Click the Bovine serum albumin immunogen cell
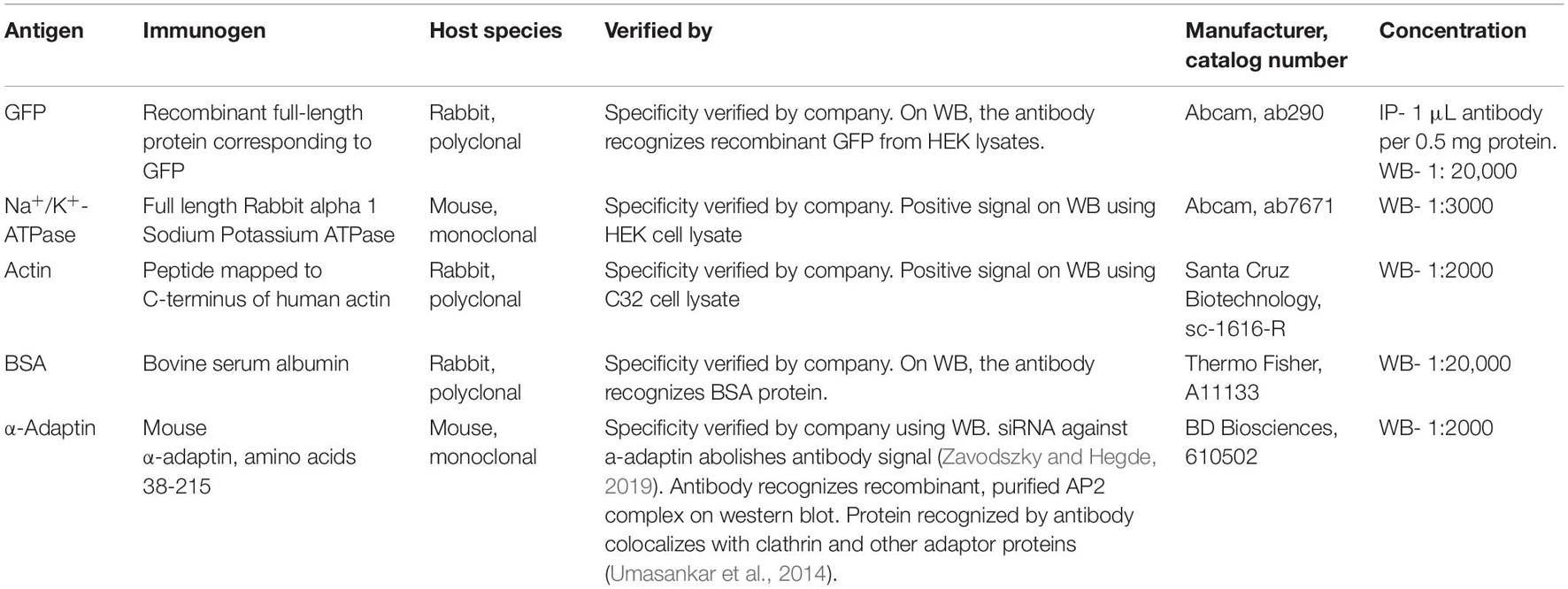Image resolution: width=1568 pixels, height=589 pixels. coord(246,363)
